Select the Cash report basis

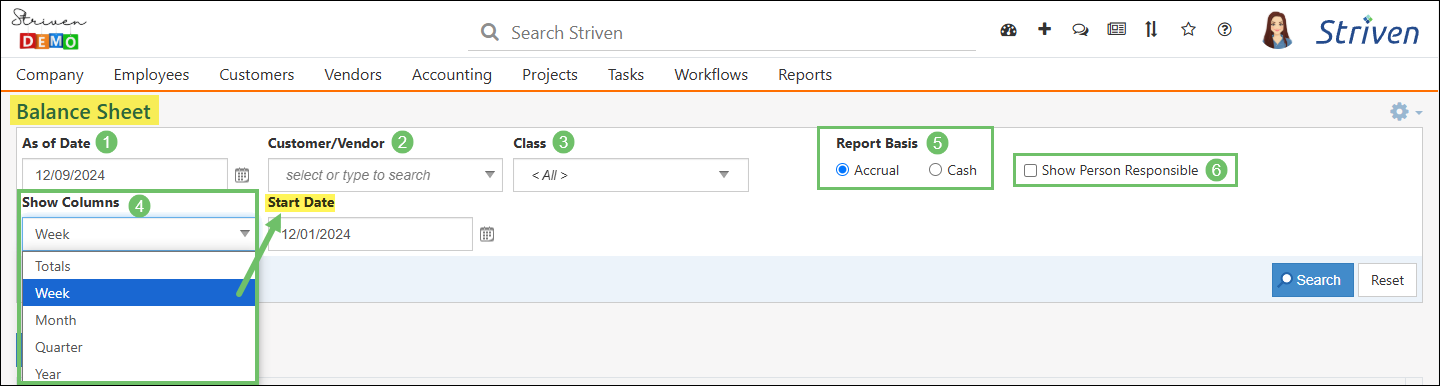[936, 170]
